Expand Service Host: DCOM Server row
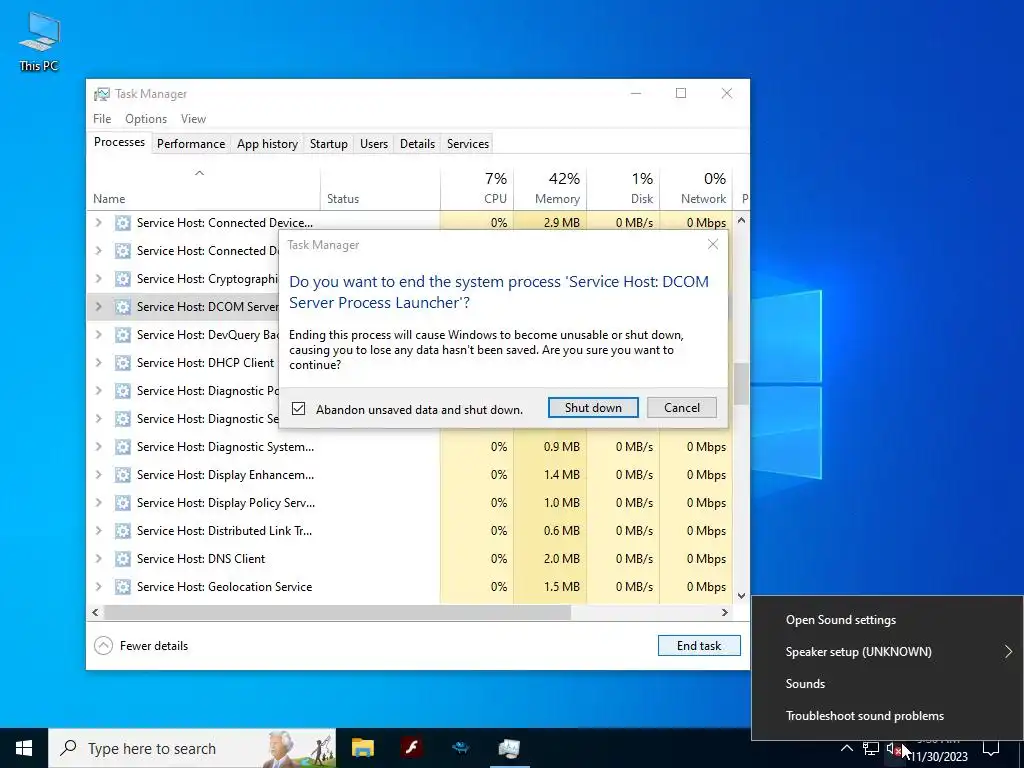Screen dimensions: 1024x768 click(x=99, y=306)
